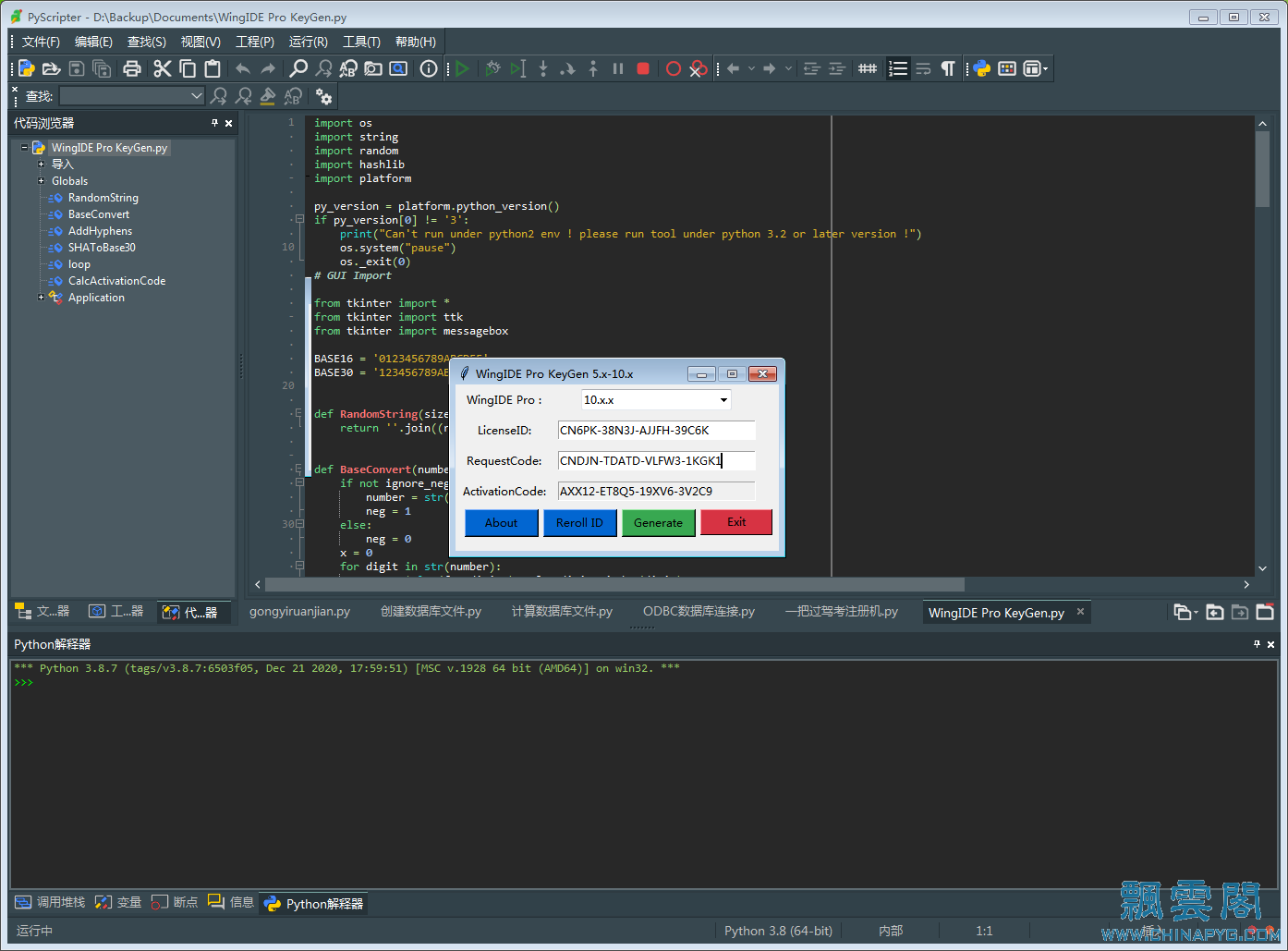1288x951 pixels.
Task: Close the WingIDE Pro KeyGen.py tab
Action: point(1080,612)
